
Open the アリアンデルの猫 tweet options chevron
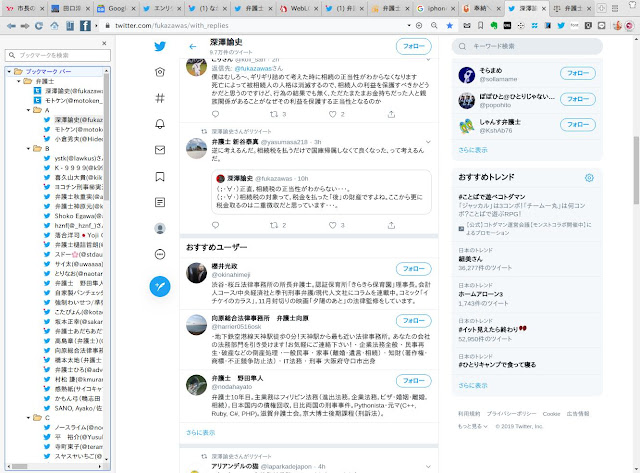pos(428,466)
